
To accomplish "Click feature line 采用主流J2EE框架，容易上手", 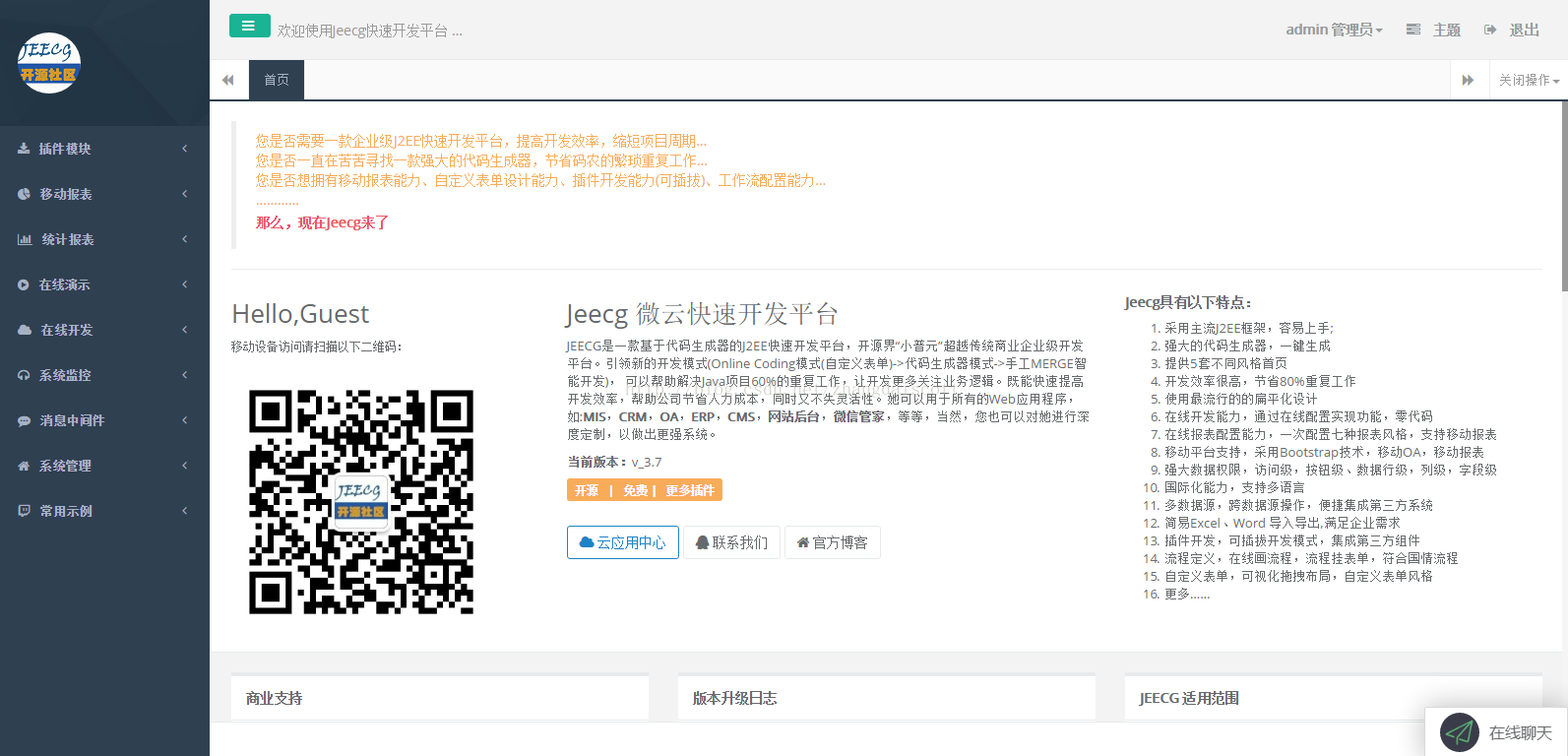I will pyautogui.click(x=1249, y=328).
